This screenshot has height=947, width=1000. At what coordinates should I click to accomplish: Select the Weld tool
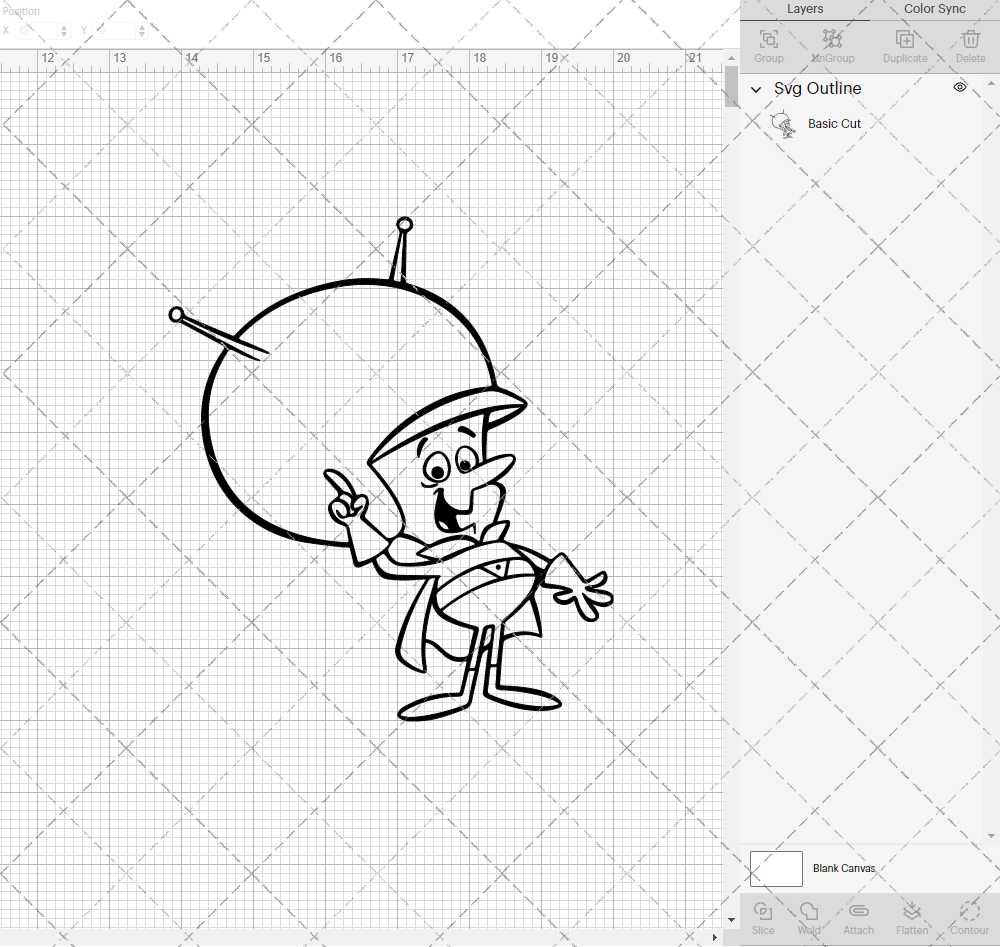click(x=809, y=918)
